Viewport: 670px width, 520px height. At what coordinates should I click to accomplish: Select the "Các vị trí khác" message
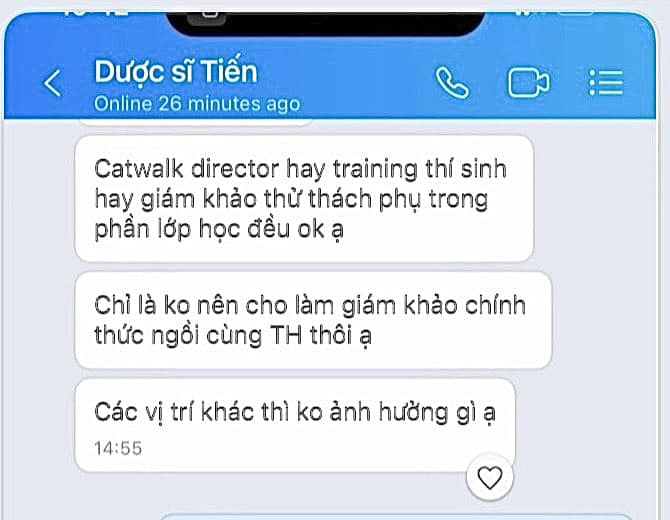pos(295,426)
